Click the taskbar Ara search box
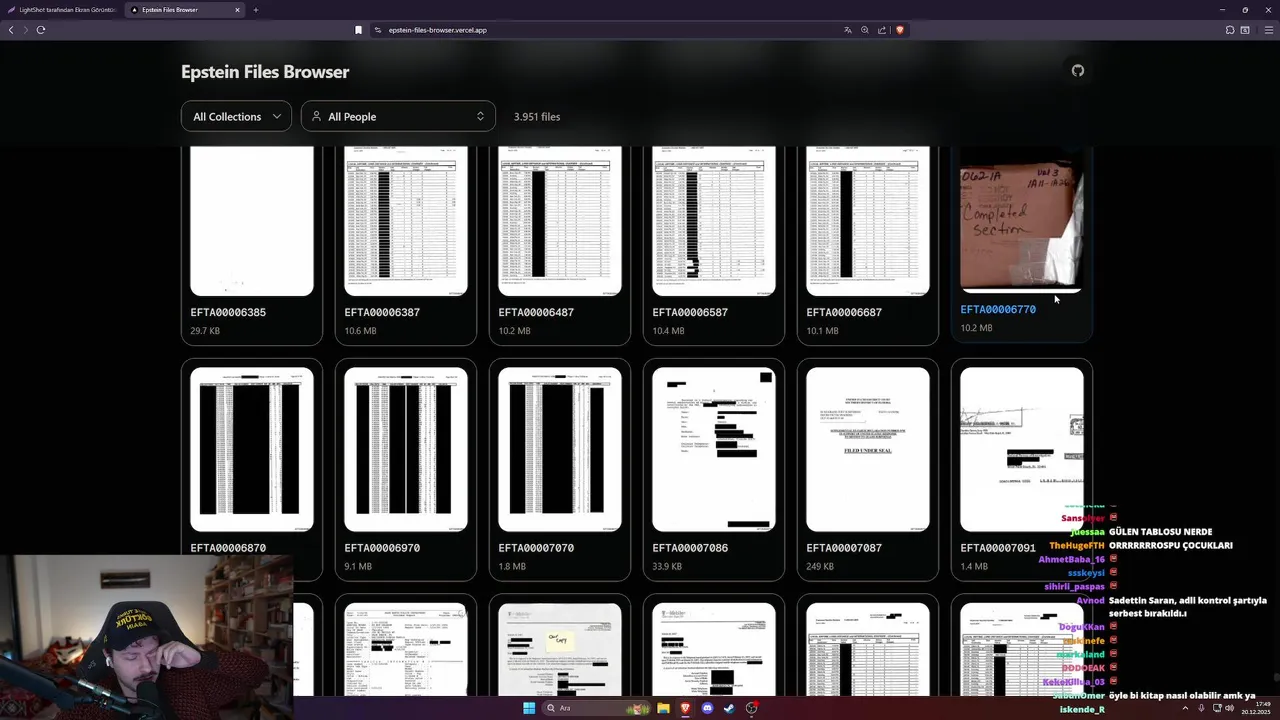Image resolution: width=1280 pixels, height=720 pixels. pyautogui.click(x=595, y=708)
